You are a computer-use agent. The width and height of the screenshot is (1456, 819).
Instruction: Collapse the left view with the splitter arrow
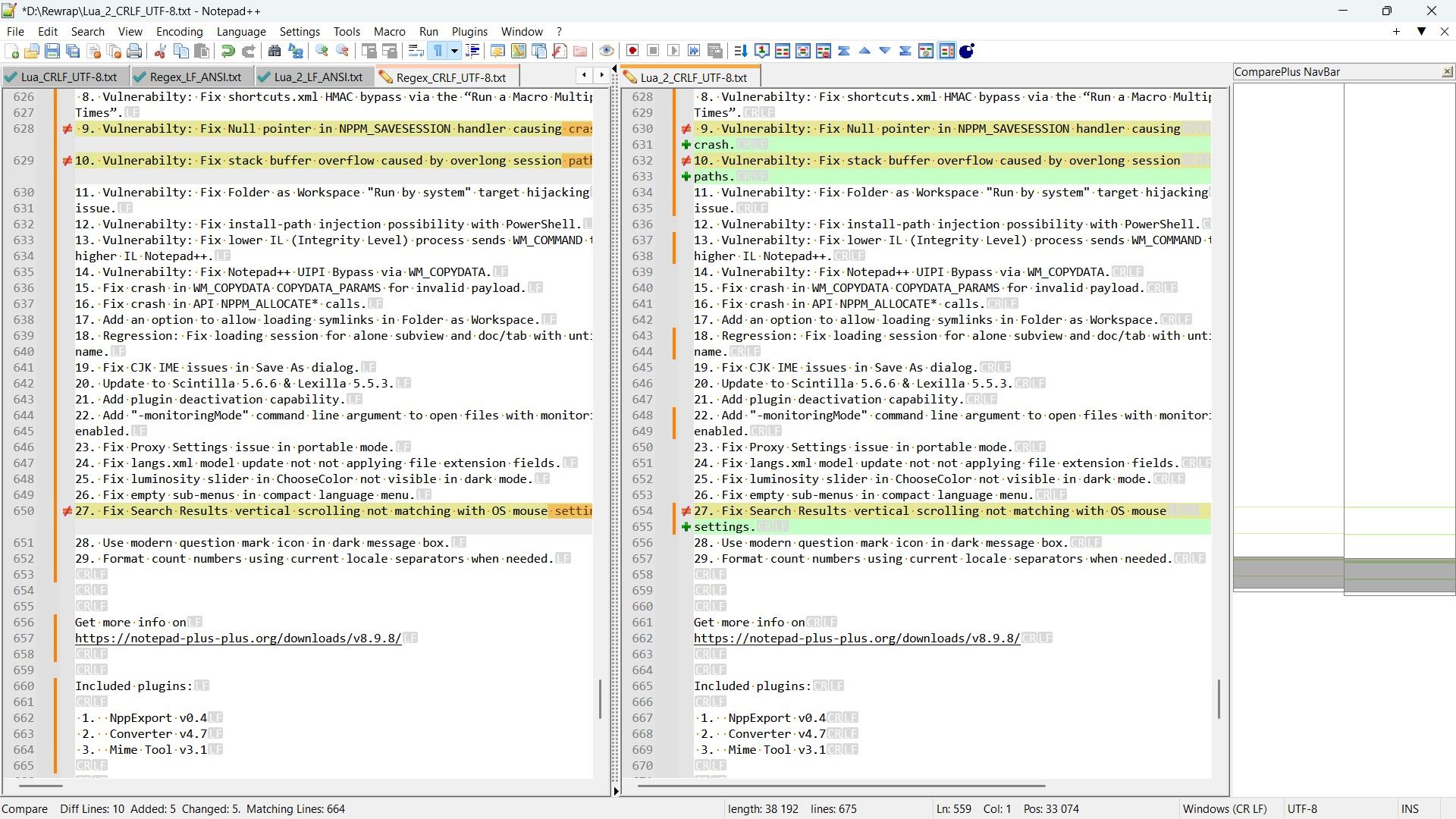[x=615, y=69]
